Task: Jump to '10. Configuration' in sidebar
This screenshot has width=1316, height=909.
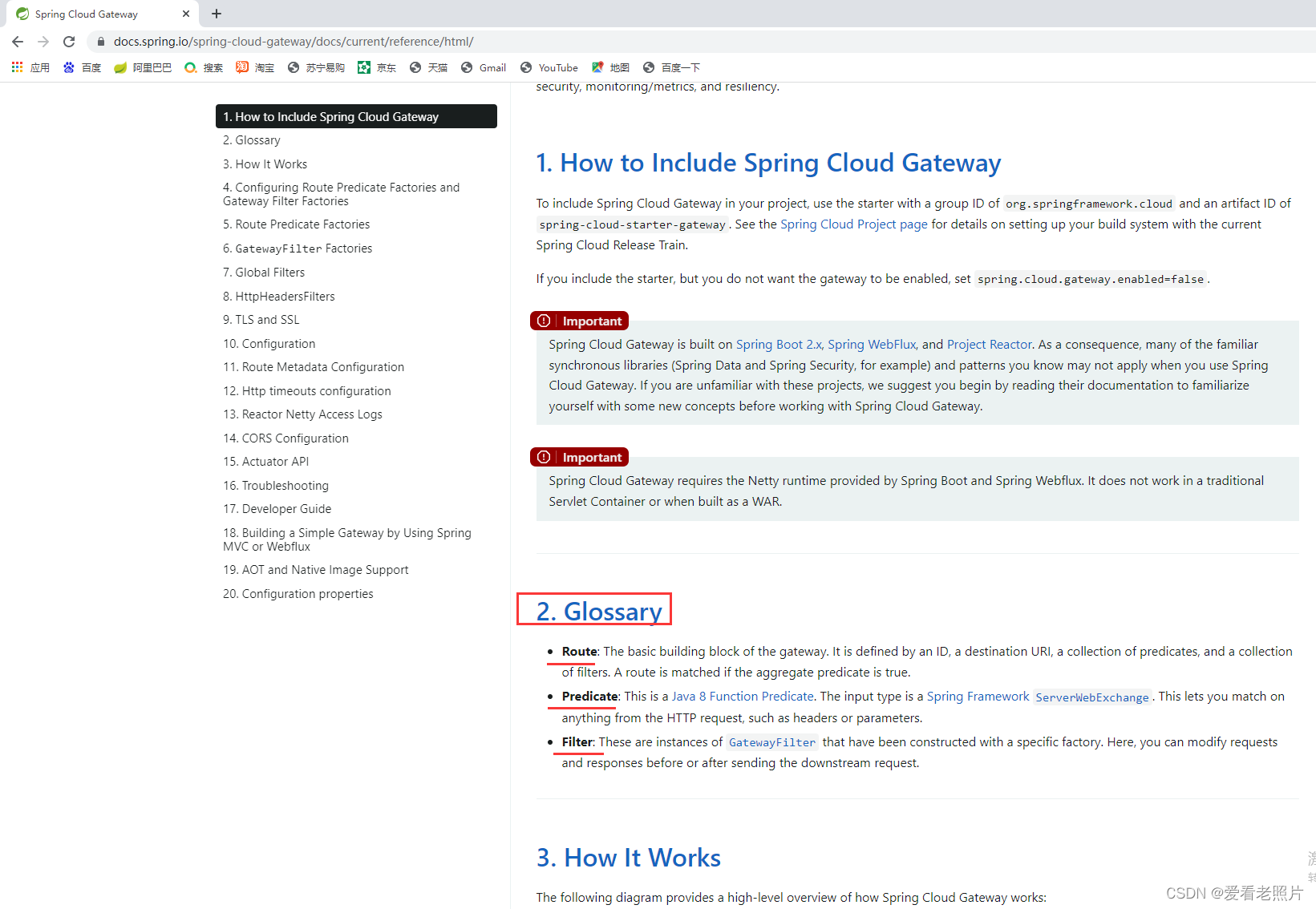Action: (x=269, y=344)
